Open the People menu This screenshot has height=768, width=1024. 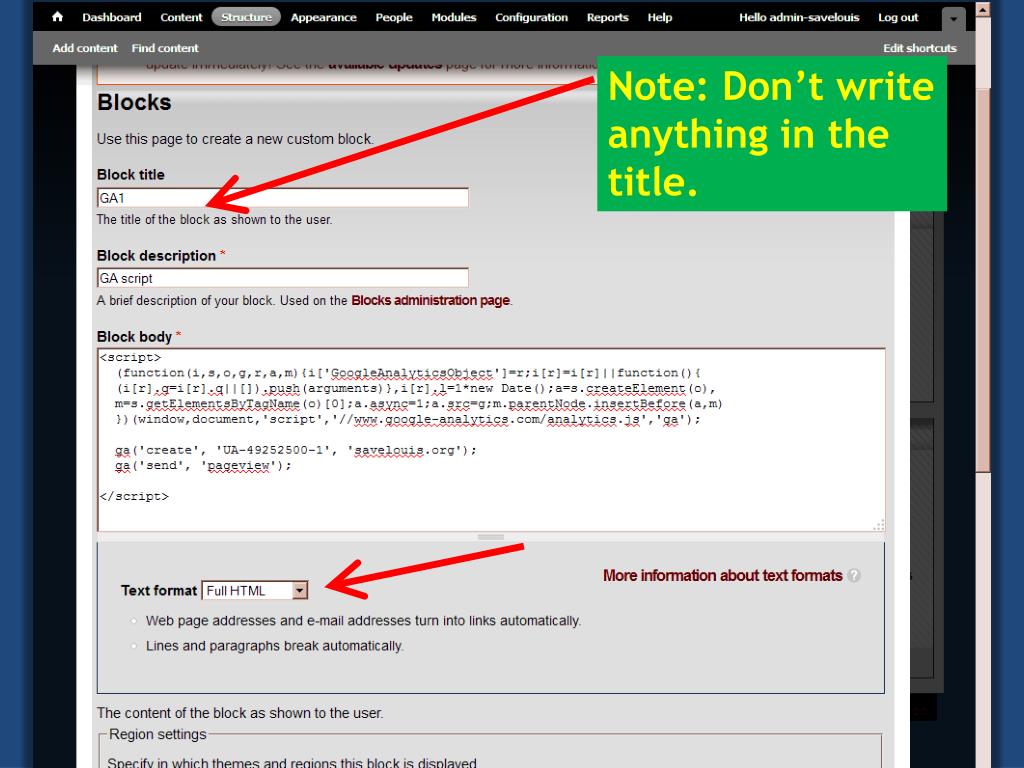pyautogui.click(x=394, y=18)
